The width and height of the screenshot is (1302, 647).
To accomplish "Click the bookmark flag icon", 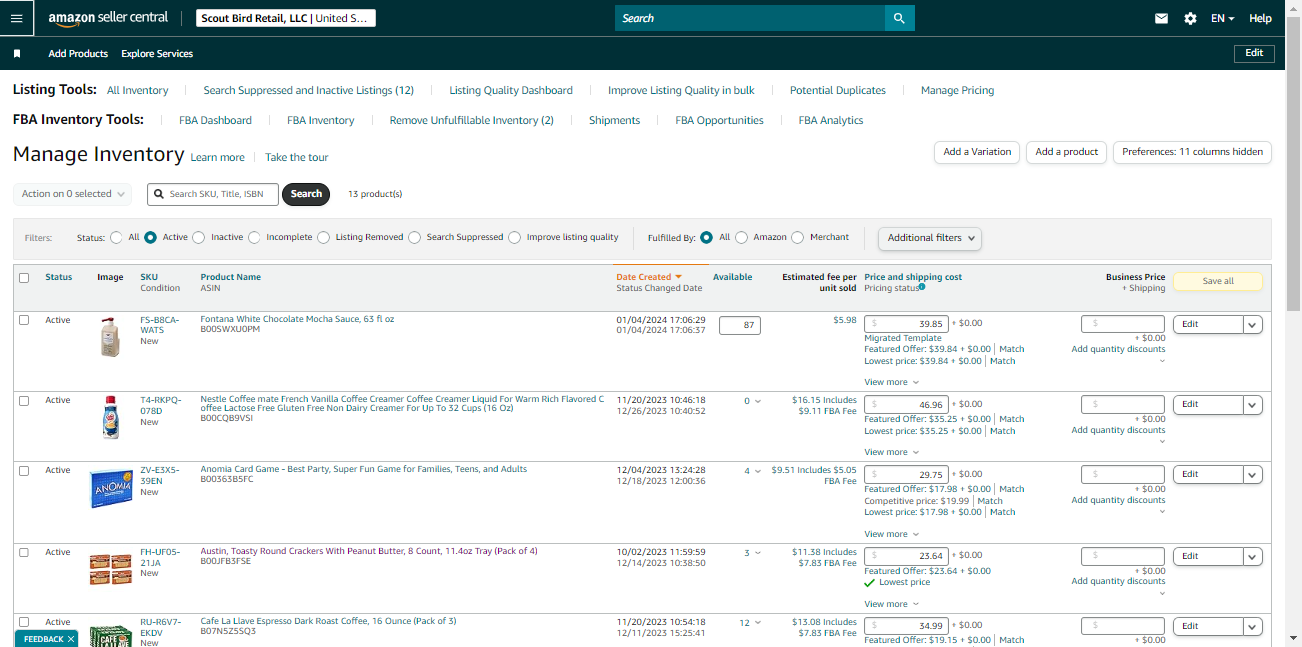I will [17, 53].
